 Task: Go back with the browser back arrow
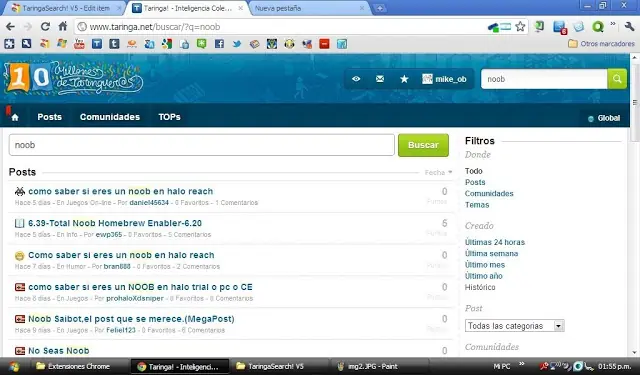pyautogui.click(x=10, y=27)
